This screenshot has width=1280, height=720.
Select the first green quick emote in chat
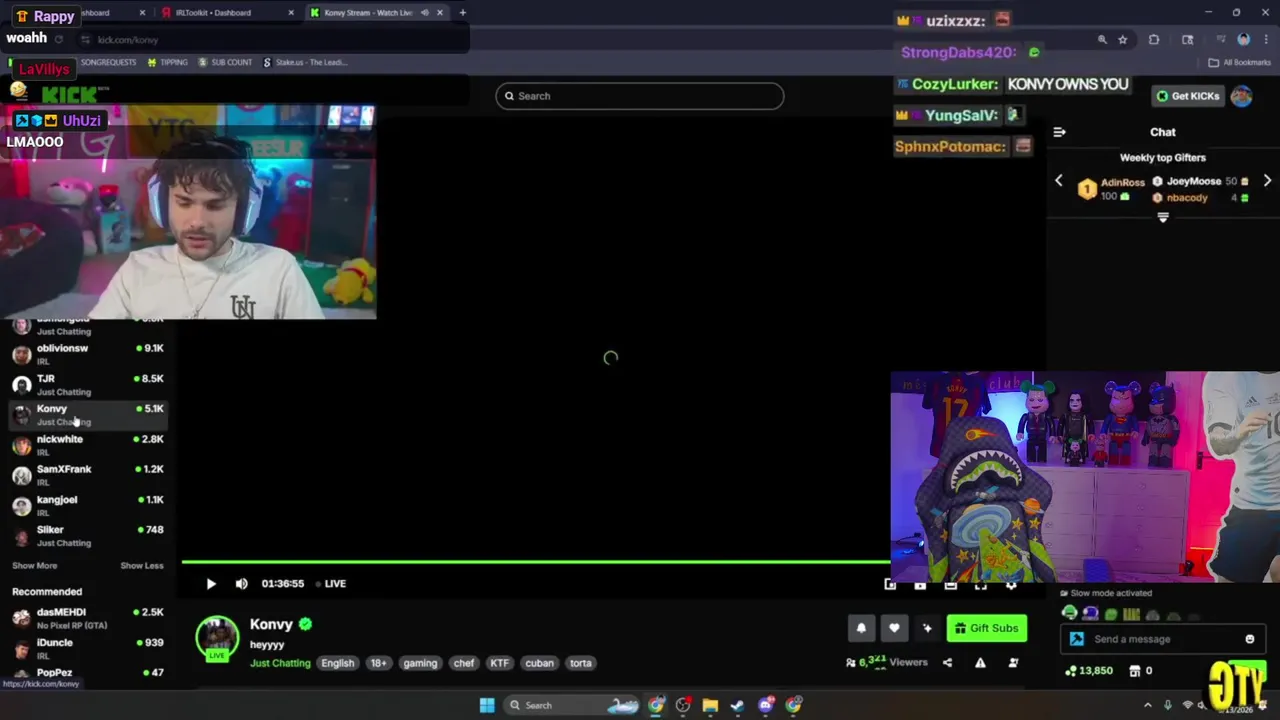click(x=1069, y=614)
